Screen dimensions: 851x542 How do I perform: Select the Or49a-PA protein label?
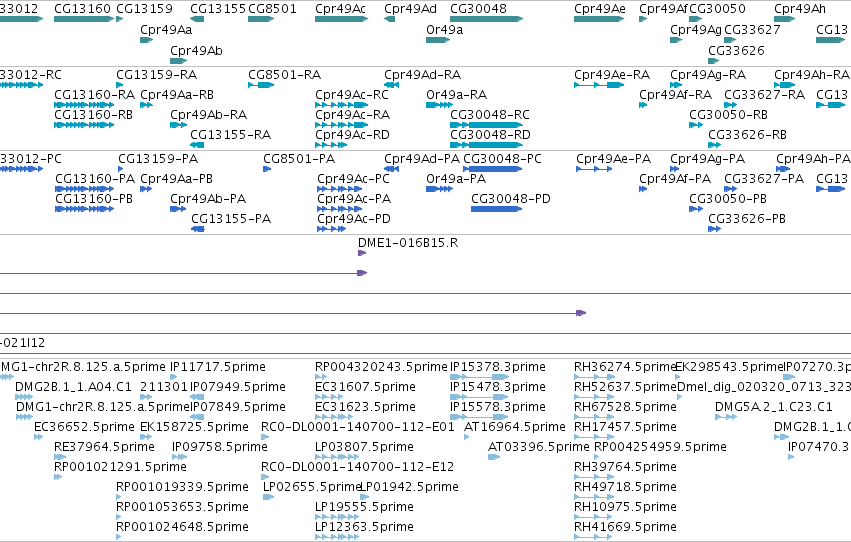pos(456,178)
